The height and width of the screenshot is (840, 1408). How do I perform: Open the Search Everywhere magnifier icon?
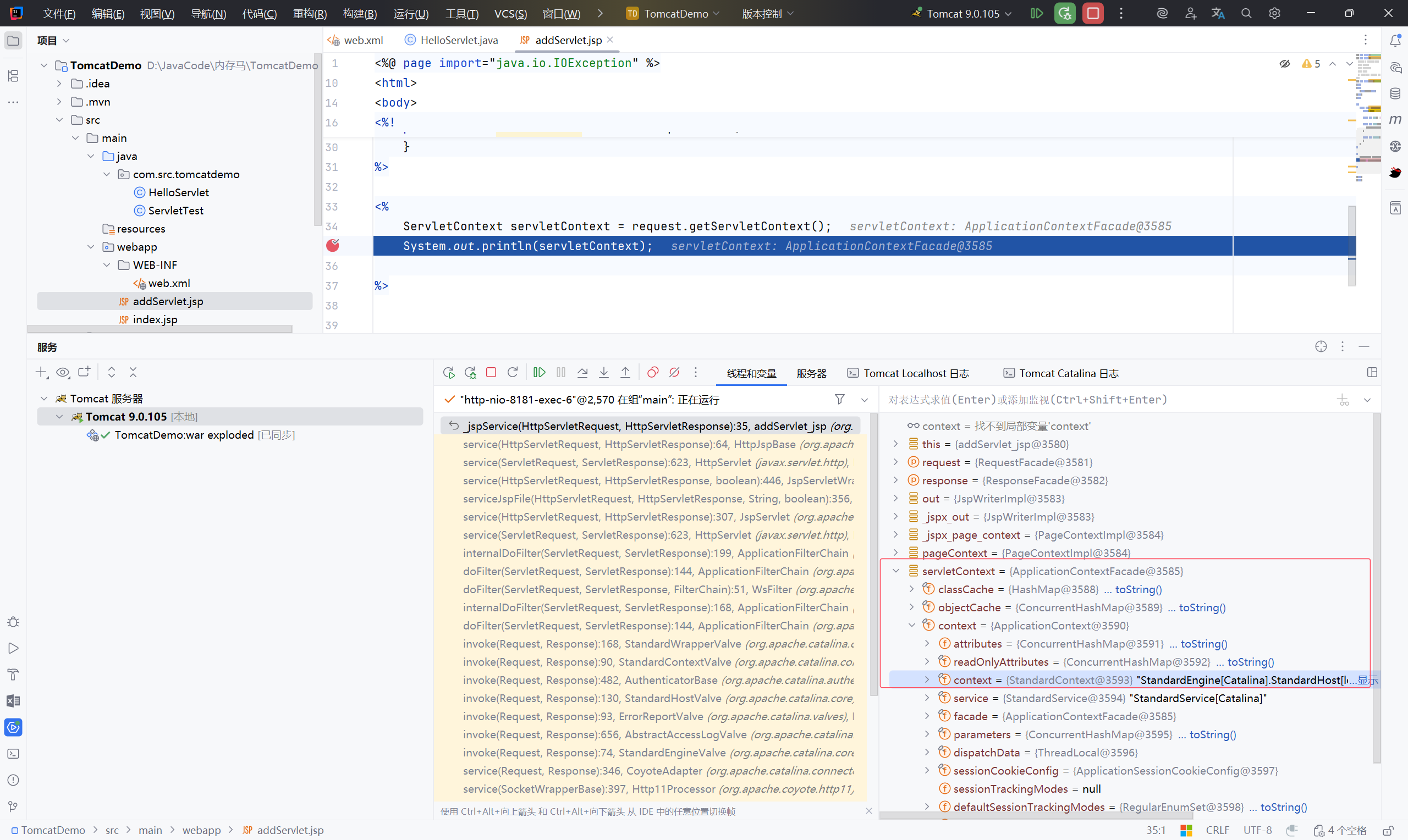tap(1246, 13)
